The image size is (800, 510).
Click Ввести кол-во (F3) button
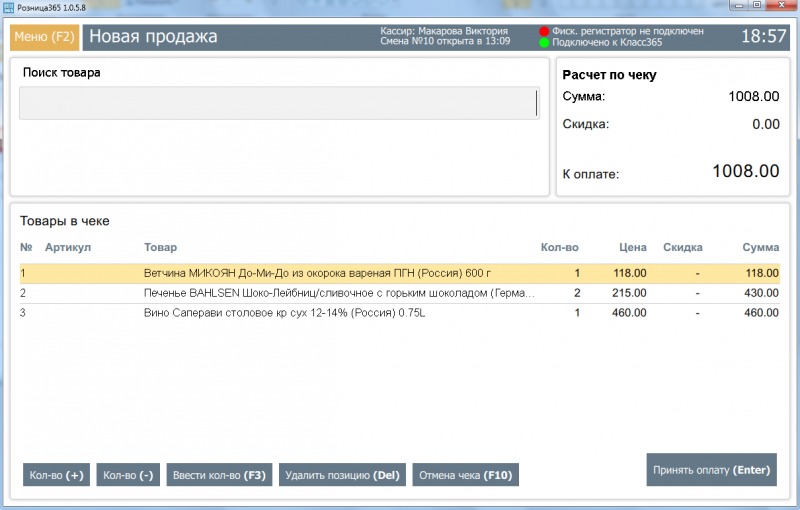pyautogui.click(x=219, y=475)
